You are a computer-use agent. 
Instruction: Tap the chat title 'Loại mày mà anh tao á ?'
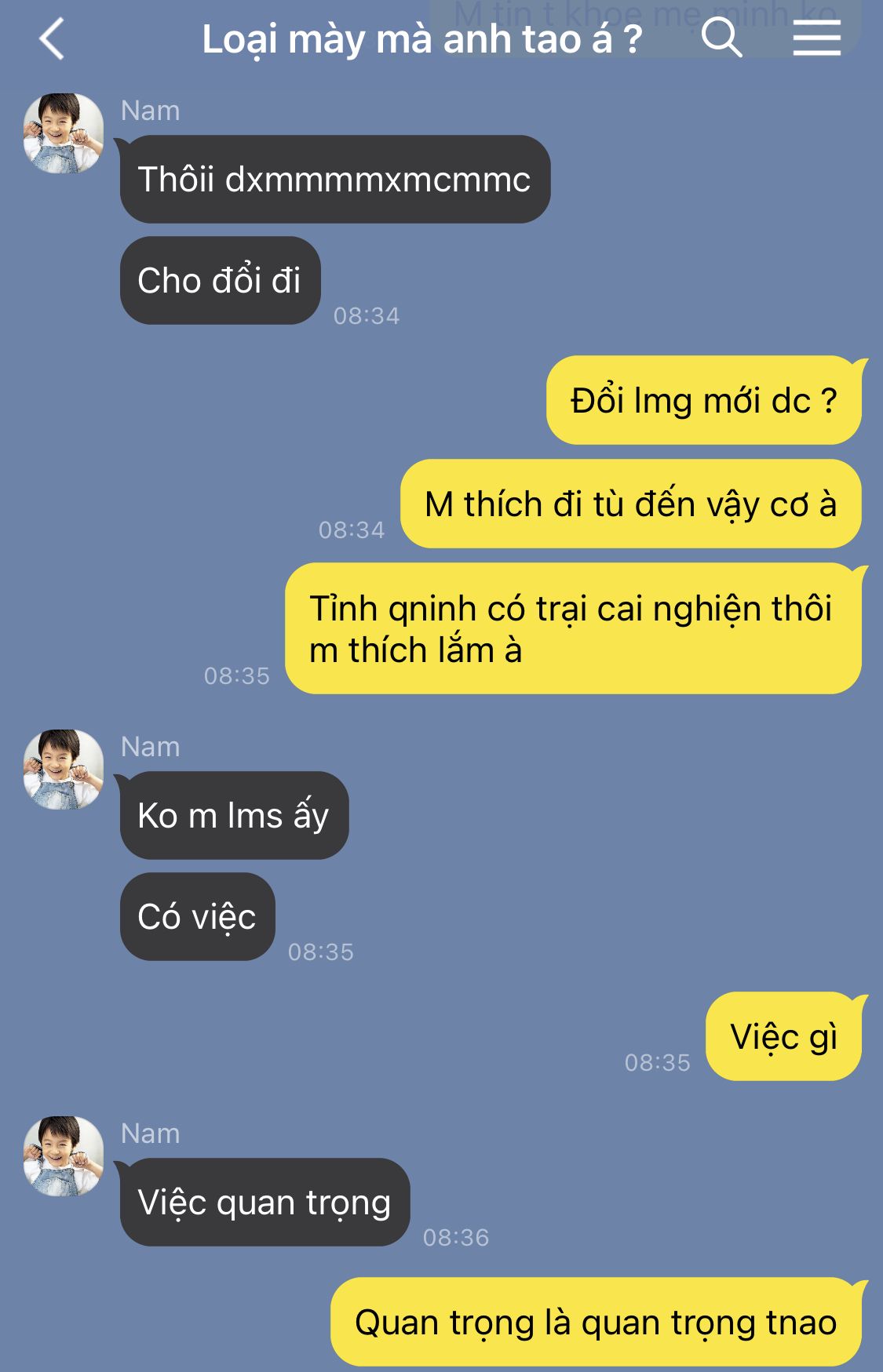click(x=422, y=39)
